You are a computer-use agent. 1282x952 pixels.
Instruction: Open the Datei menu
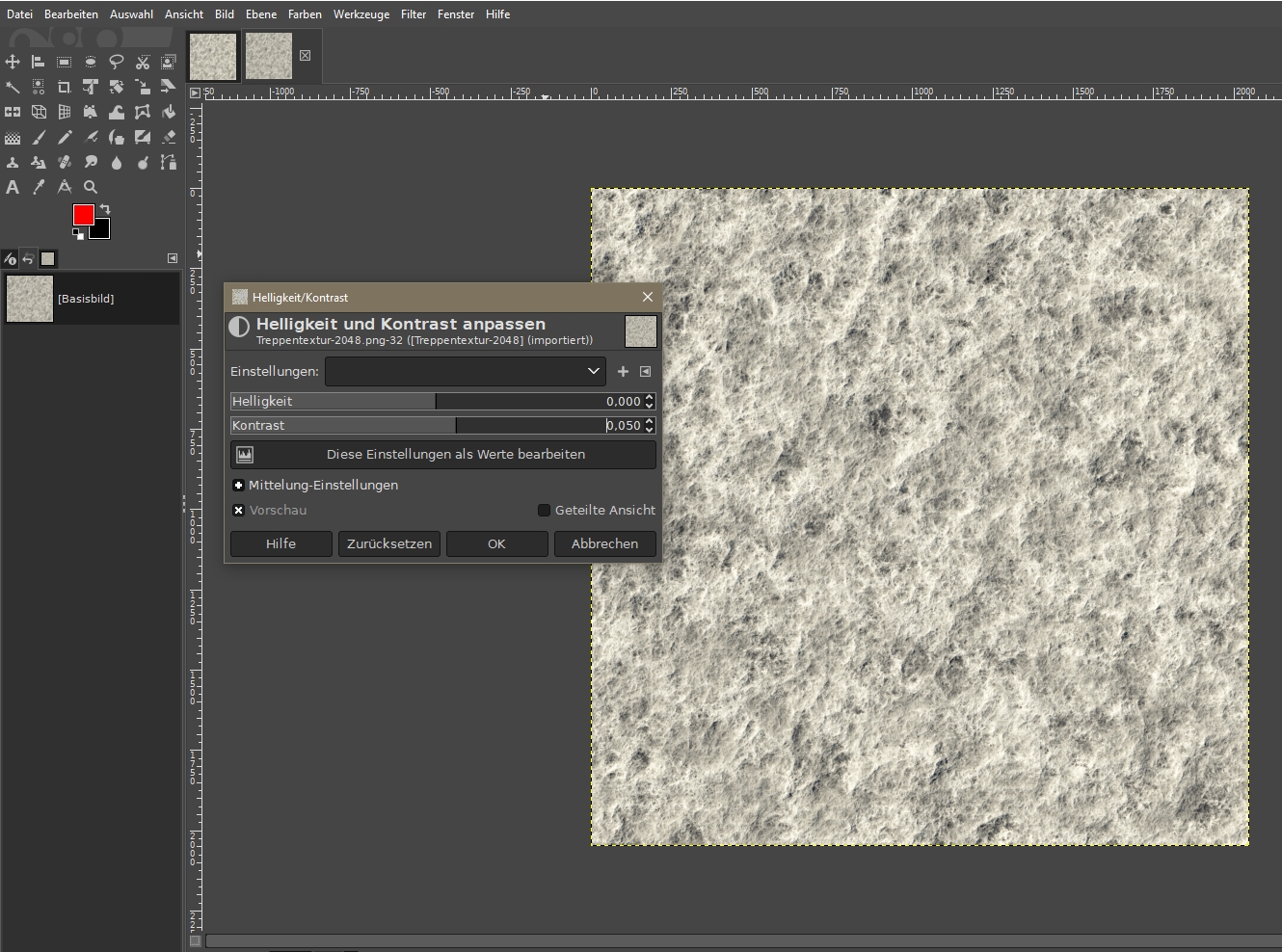[19, 14]
